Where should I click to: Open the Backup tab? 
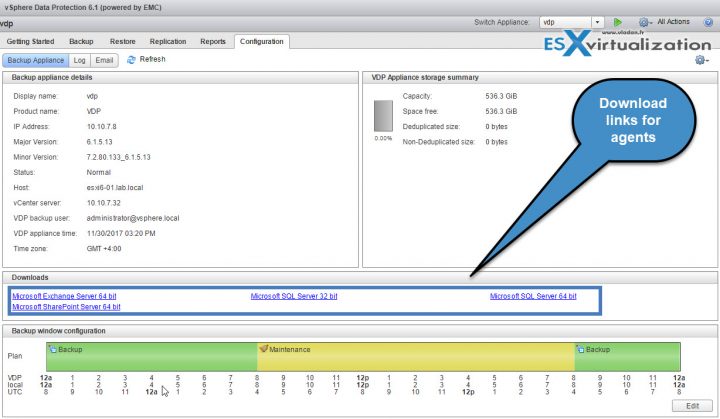tap(81, 41)
